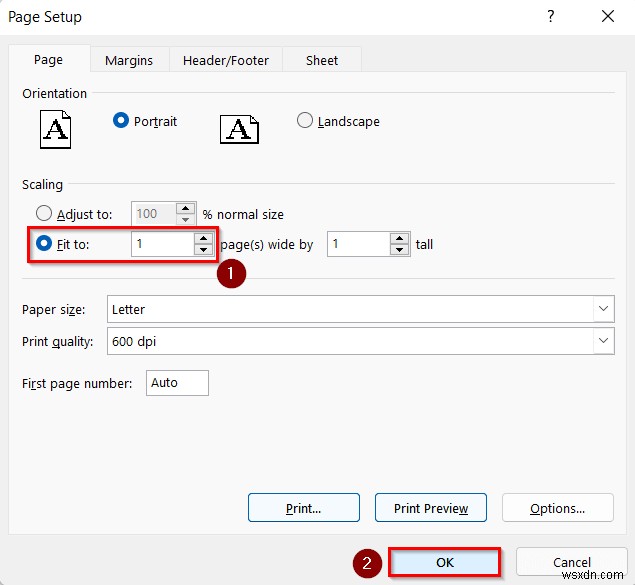The width and height of the screenshot is (635, 585).
Task: Decrease the Adjust to percentage value
Action: (x=185, y=219)
